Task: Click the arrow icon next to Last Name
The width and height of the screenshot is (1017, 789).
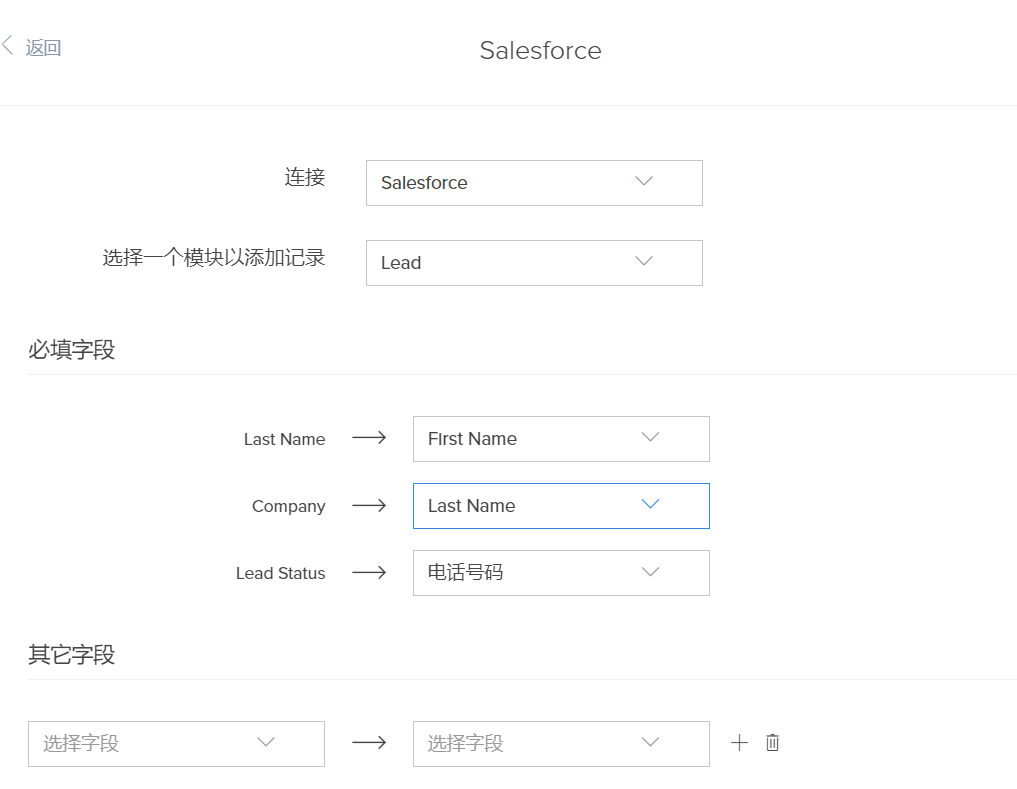Action: point(369,439)
